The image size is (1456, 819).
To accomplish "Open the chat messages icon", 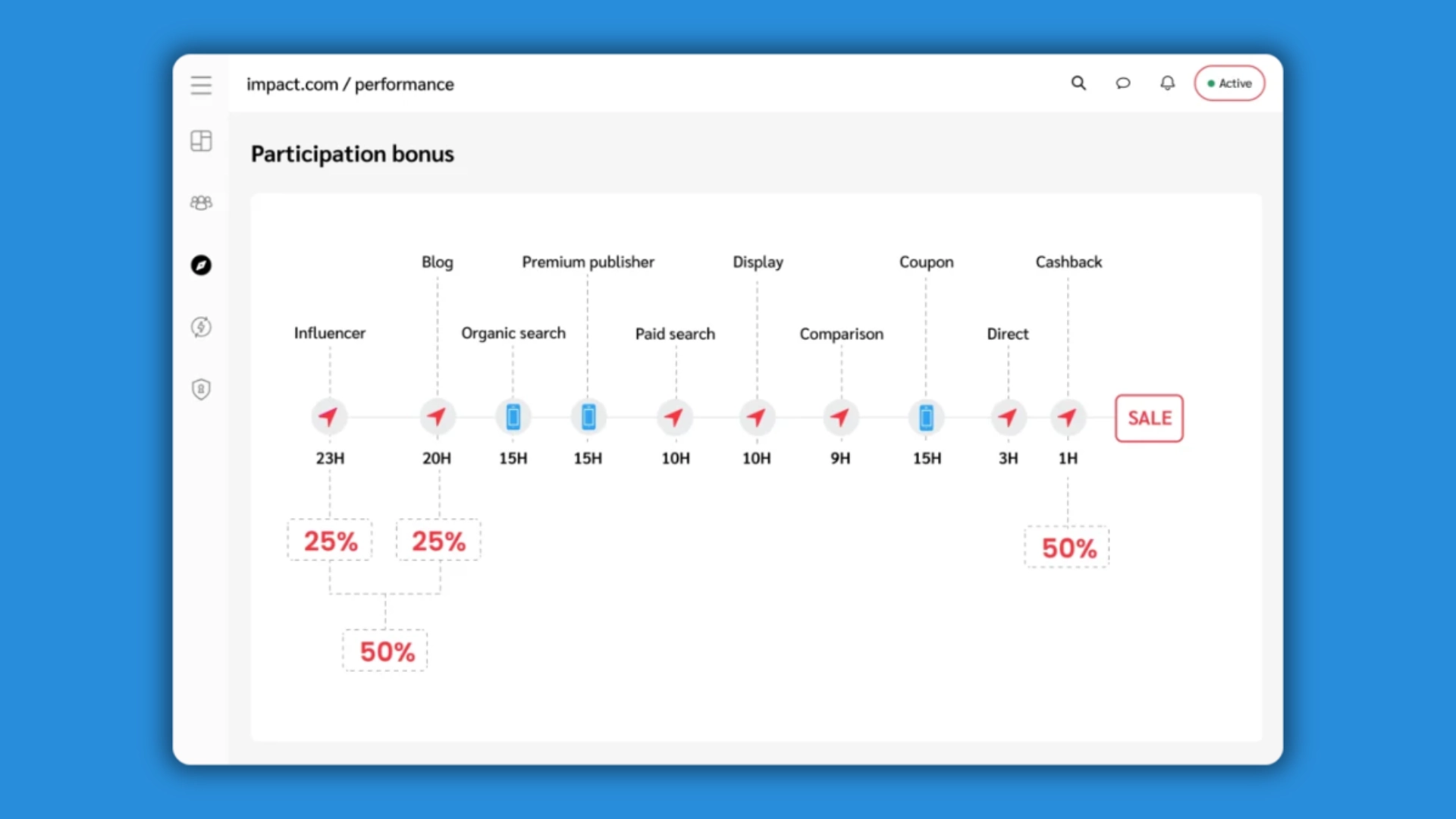I will coord(1122,83).
